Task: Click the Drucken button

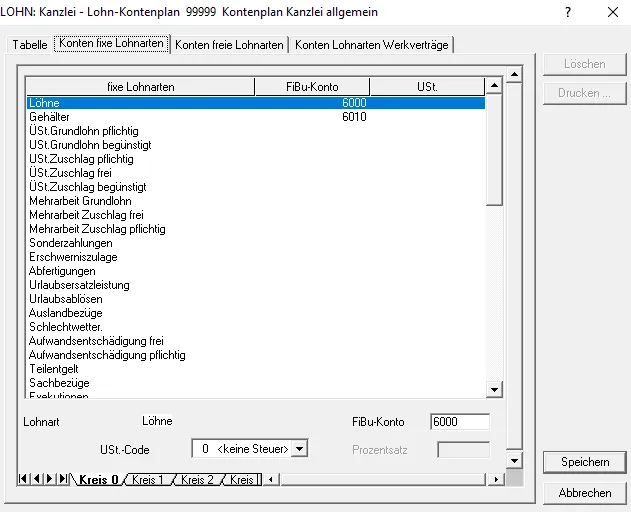Action: [x=585, y=93]
